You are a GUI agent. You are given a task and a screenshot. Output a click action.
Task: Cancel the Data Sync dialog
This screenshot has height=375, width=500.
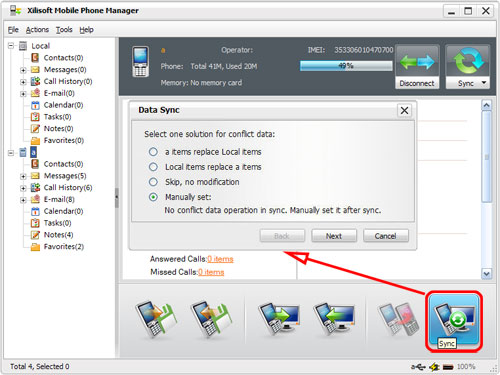tap(385, 236)
